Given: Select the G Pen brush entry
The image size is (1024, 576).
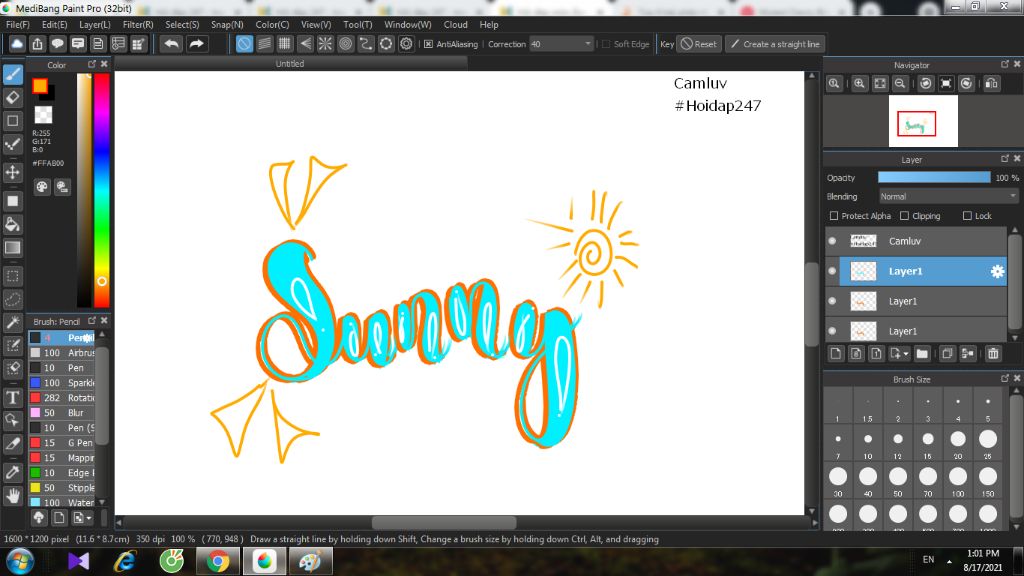Looking at the screenshot, I should [x=62, y=443].
